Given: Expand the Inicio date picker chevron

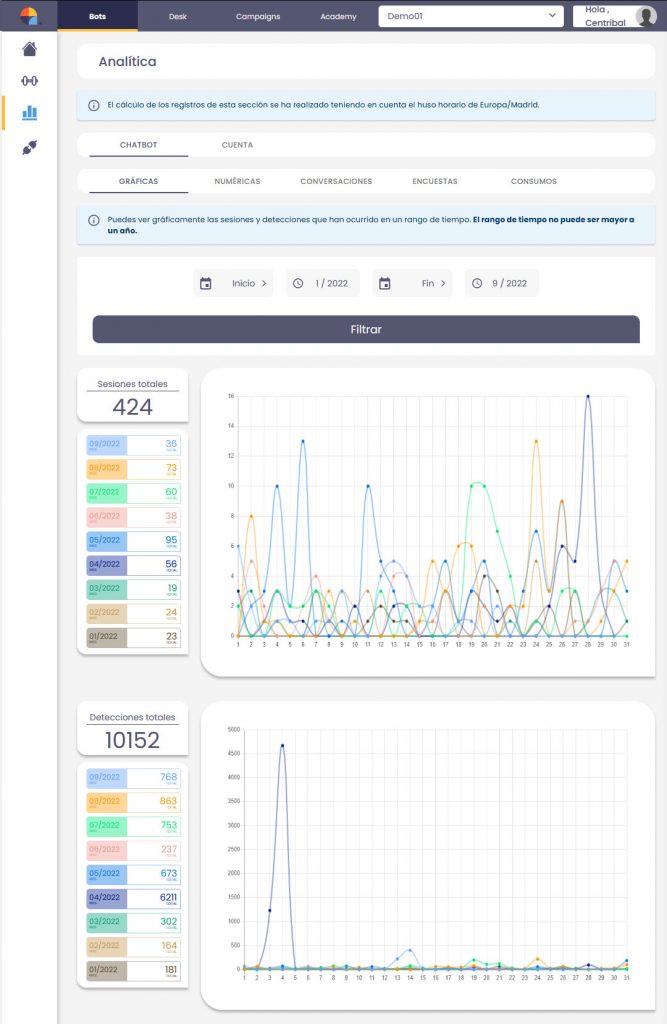Looking at the screenshot, I should 264,284.
